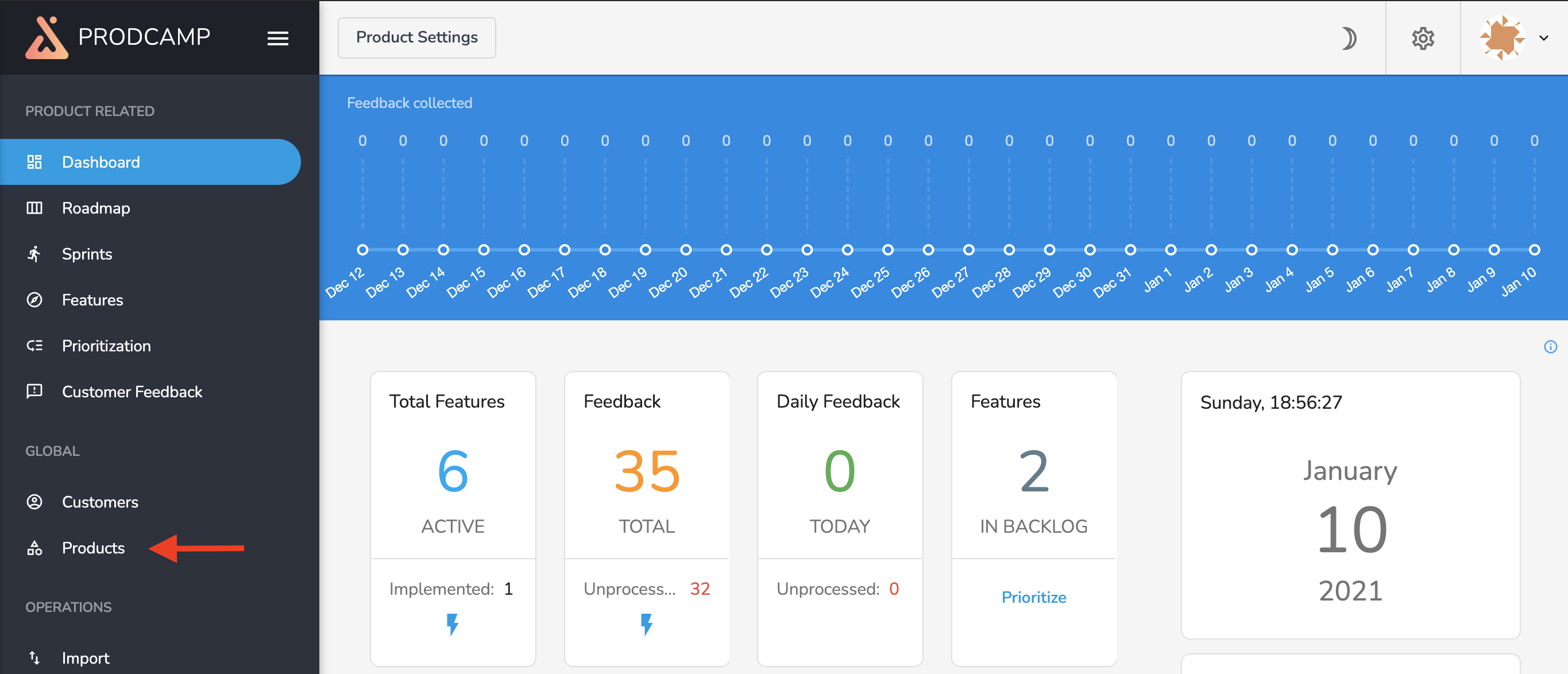This screenshot has width=1568, height=674.
Task: Click the Product Settings button
Action: click(x=416, y=38)
